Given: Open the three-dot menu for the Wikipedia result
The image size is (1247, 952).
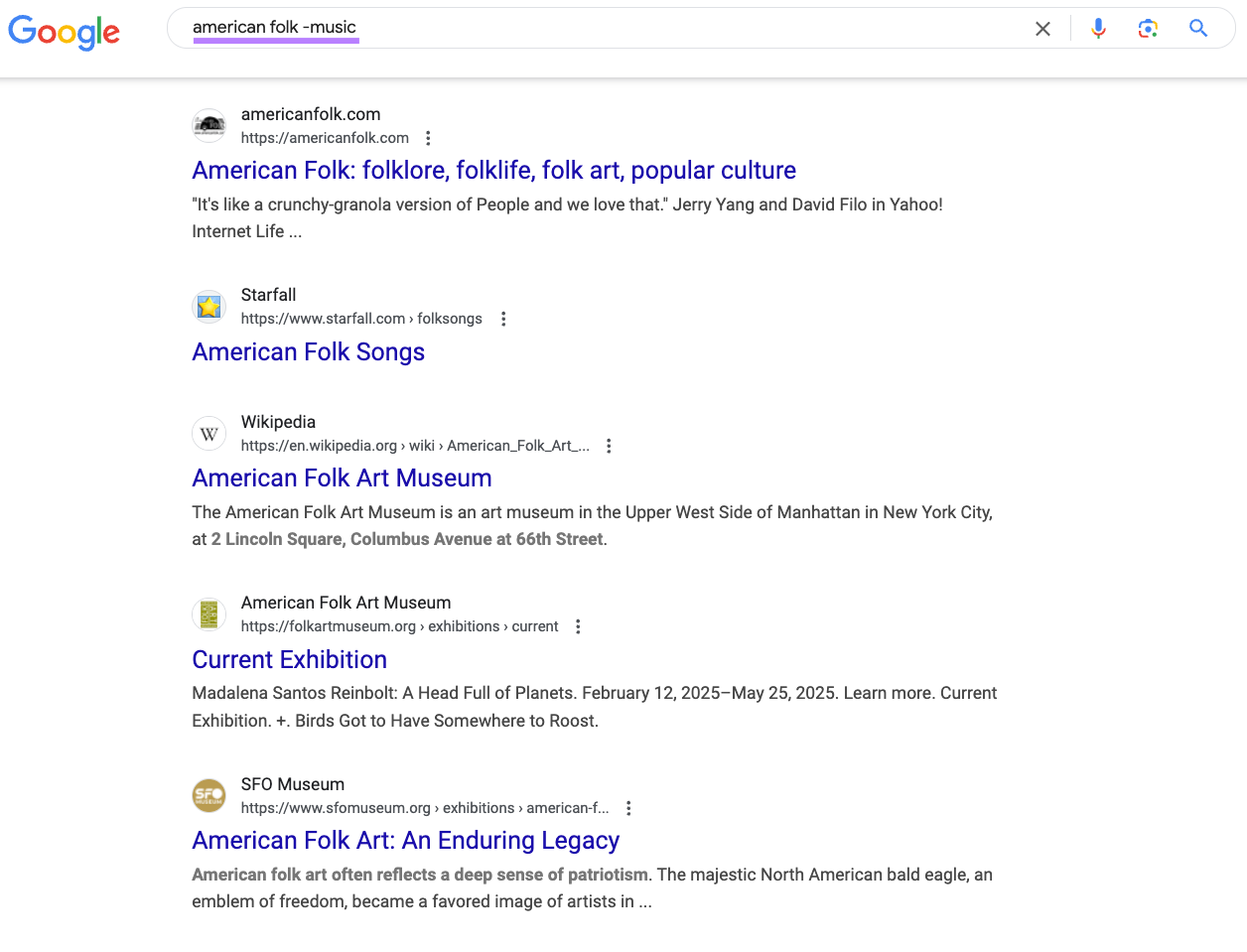Looking at the screenshot, I should coord(609,446).
